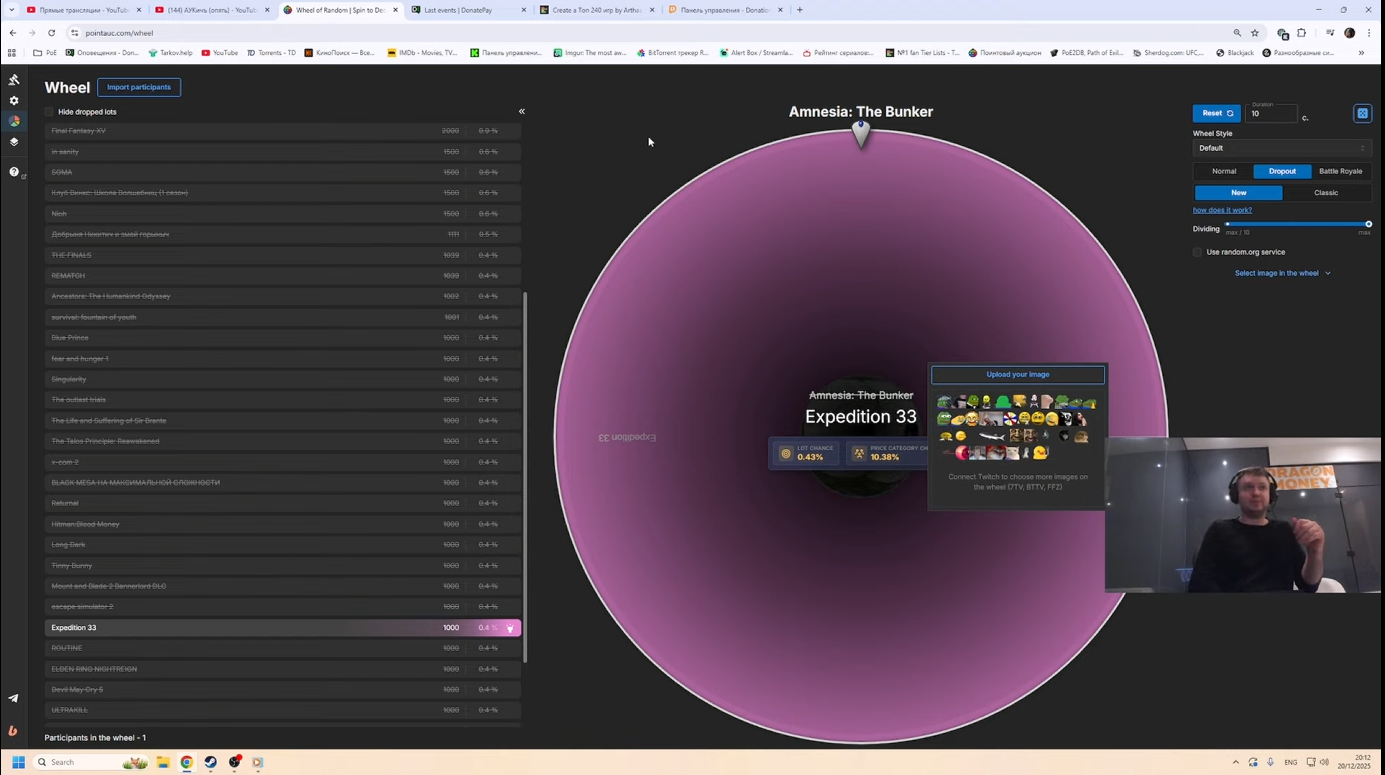Viewport: 1385px width, 775px height.
Task: Click the Dividing slider track
Action: coord(1297,224)
